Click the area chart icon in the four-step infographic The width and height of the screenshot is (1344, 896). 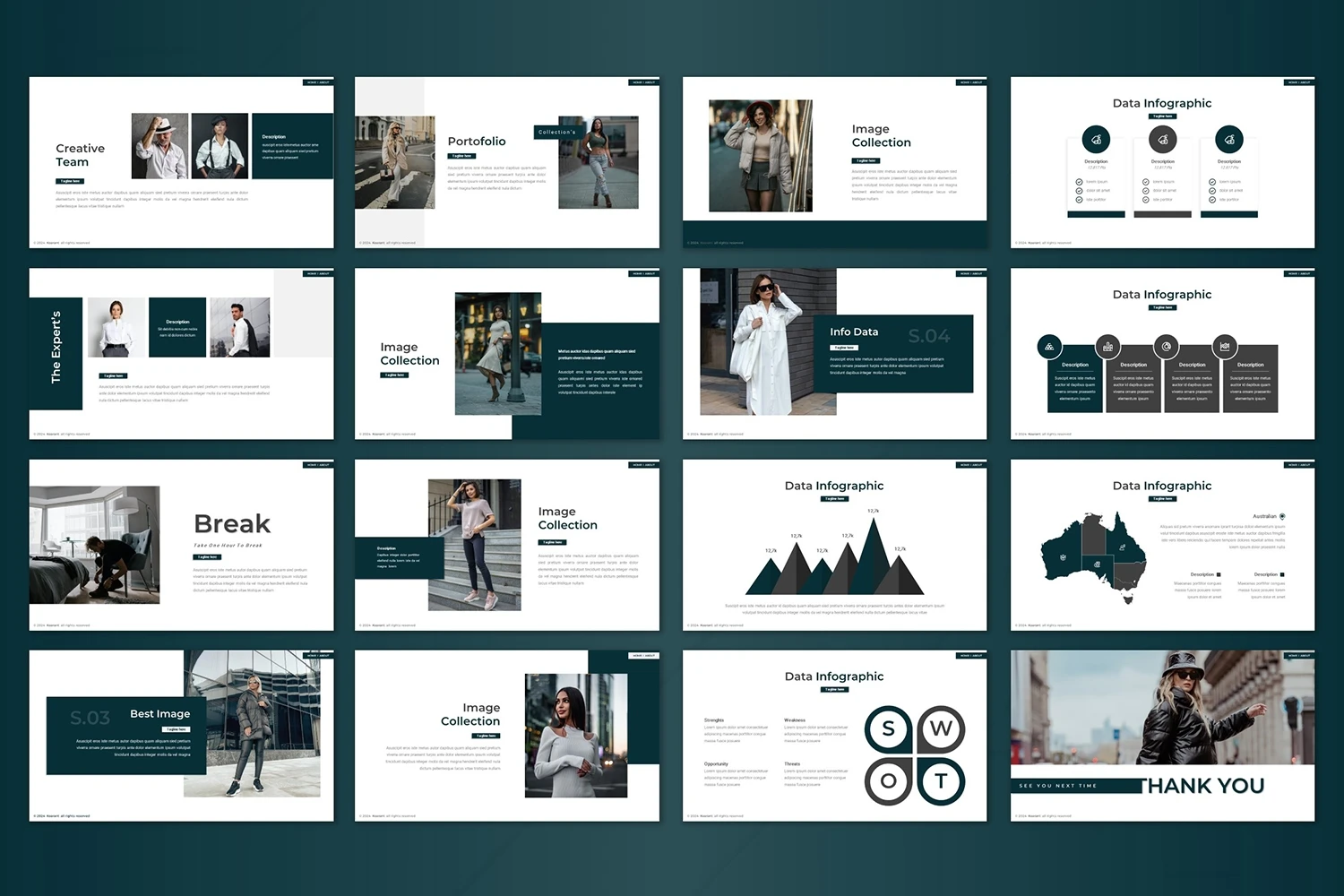(1224, 347)
